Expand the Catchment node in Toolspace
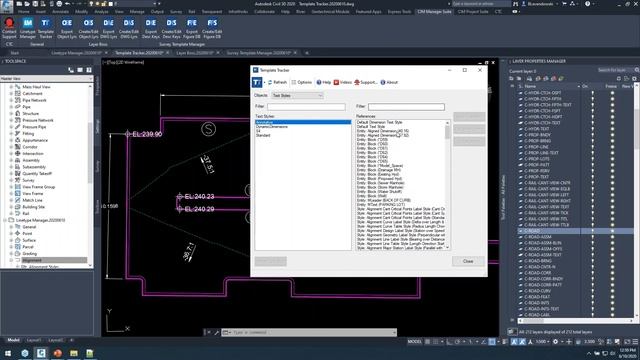Viewport: 640px width, 360px height. 11,93
